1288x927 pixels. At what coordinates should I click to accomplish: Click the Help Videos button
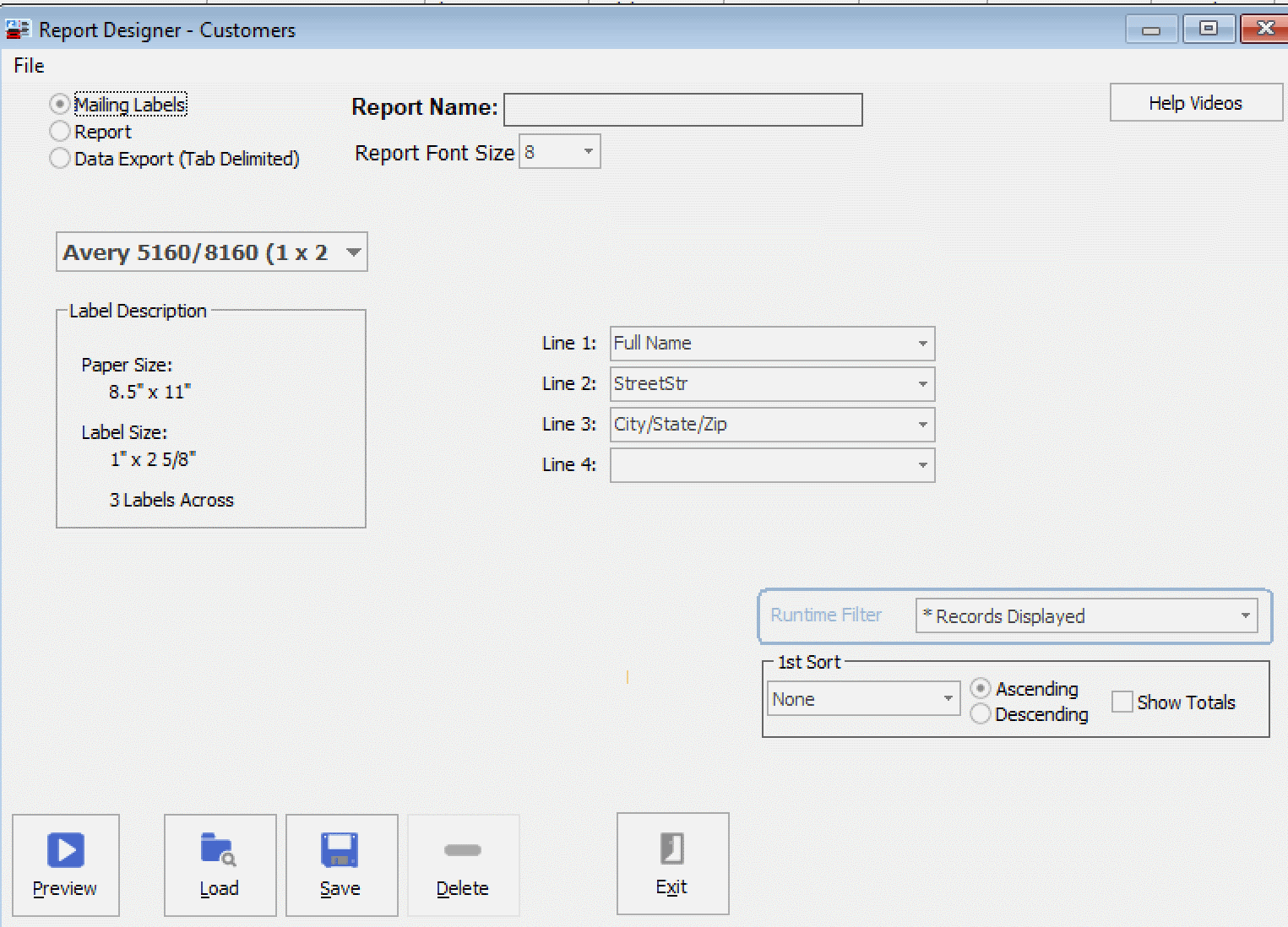coord(1195,102)
